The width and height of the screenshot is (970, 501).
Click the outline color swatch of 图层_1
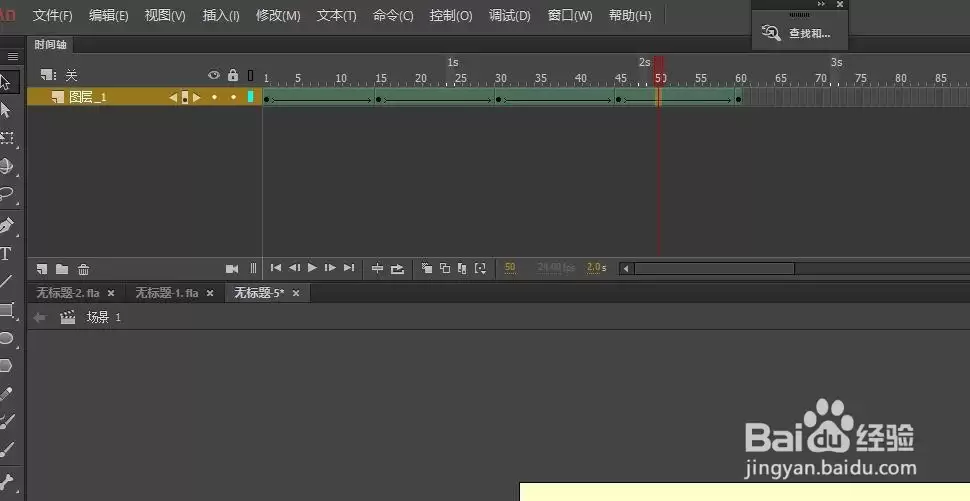(x=251, y=96)
